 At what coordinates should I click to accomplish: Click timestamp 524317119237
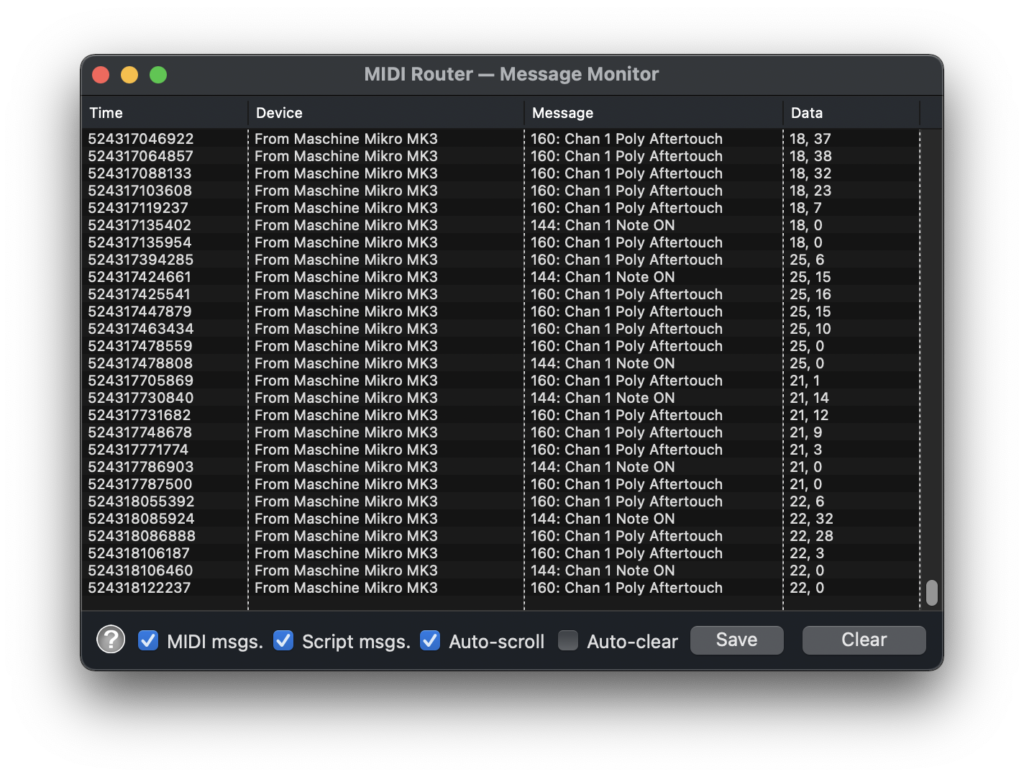coord(138,208)
